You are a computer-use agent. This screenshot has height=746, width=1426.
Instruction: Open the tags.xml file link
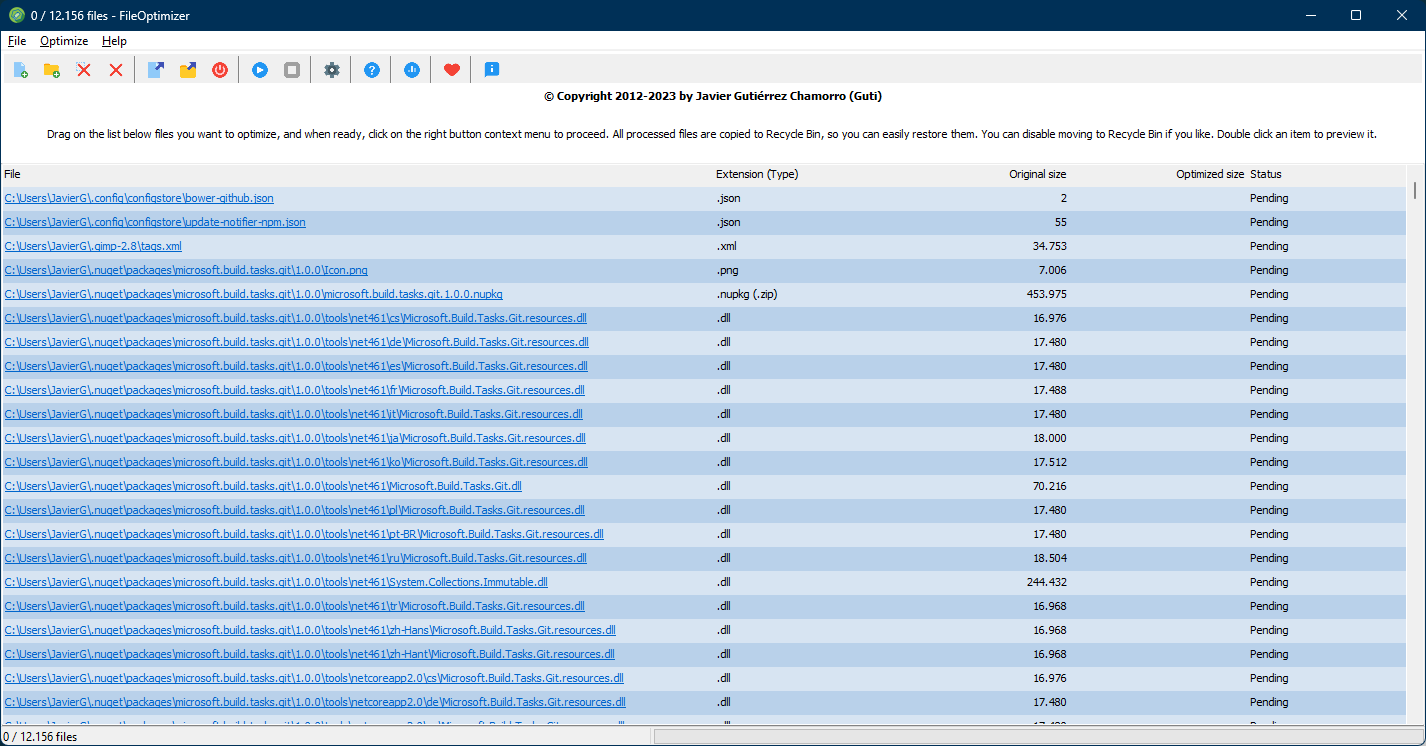[92, 246]
